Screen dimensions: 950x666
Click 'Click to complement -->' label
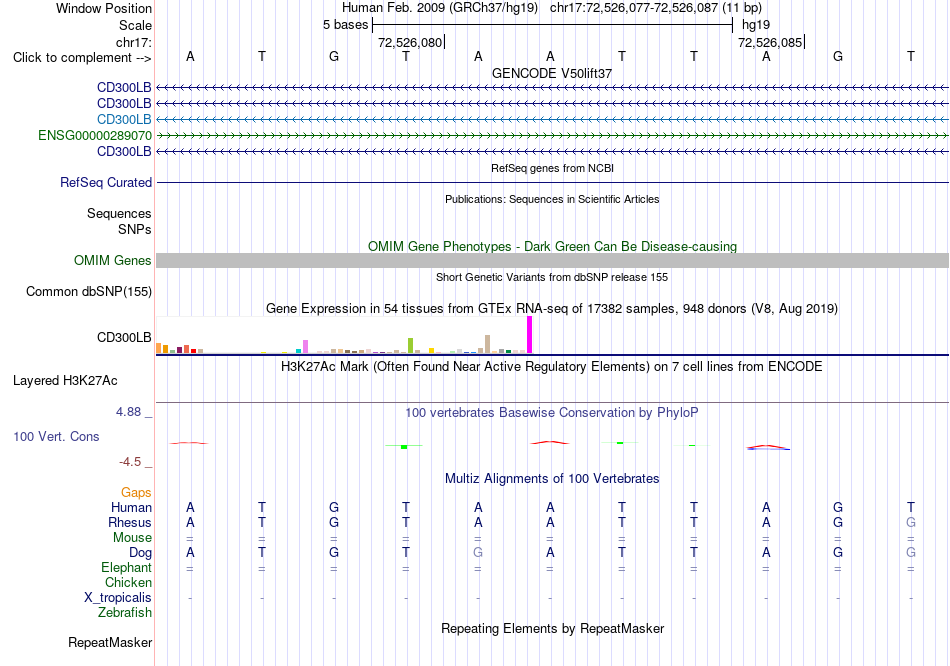(82, 58)
